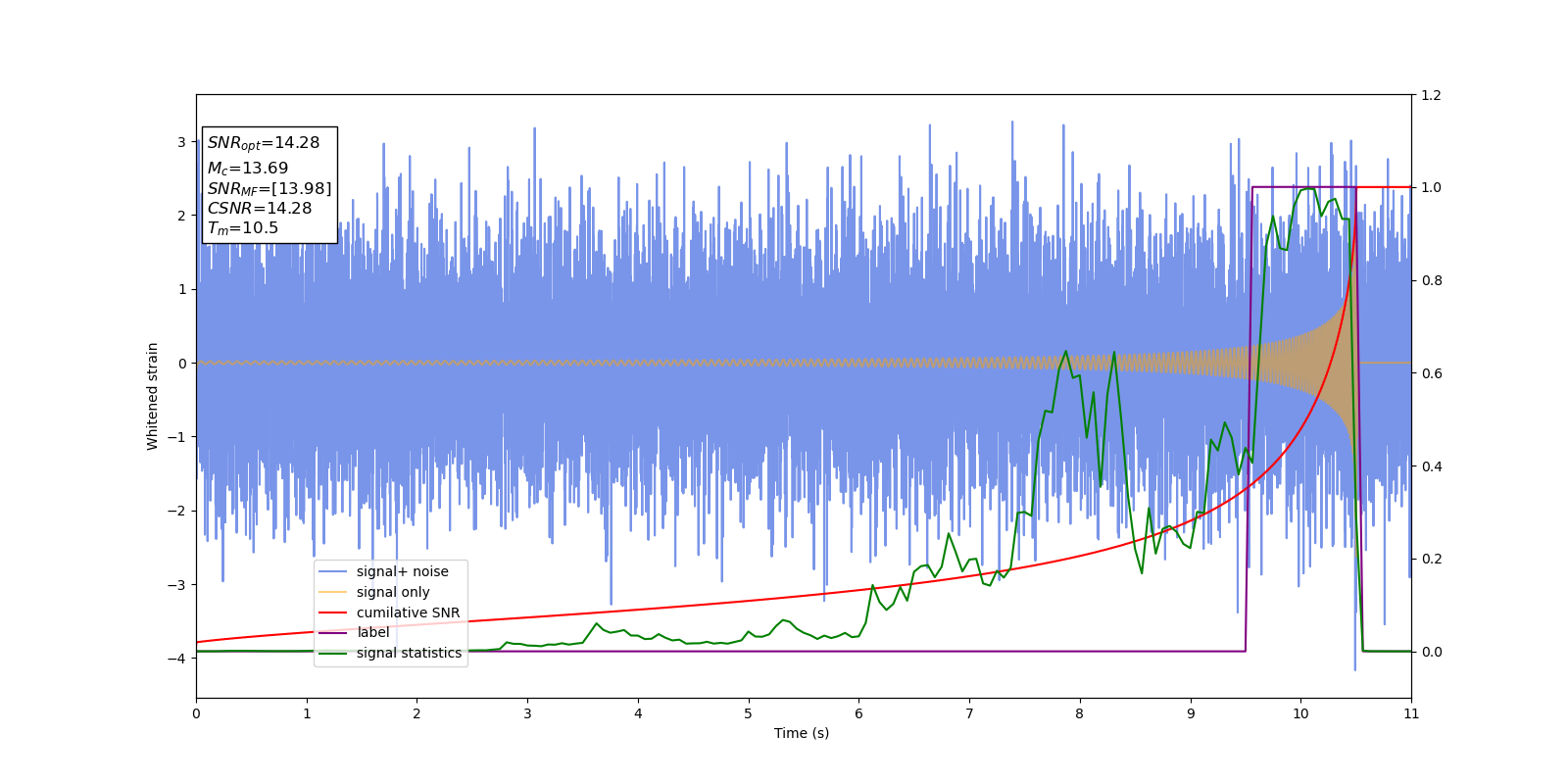Click the x-axis tick label 8
The width and height of the screenshot is (1568, 784).
pos(1080,713)
